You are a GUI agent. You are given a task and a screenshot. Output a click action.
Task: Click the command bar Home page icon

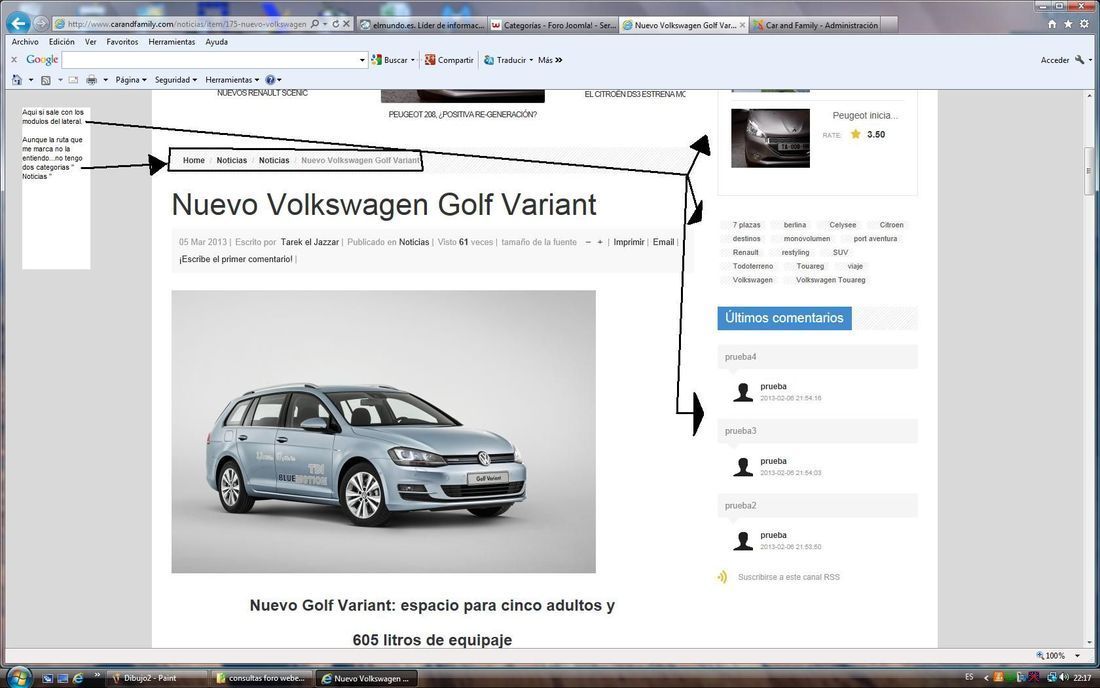(x=17, y=80)
